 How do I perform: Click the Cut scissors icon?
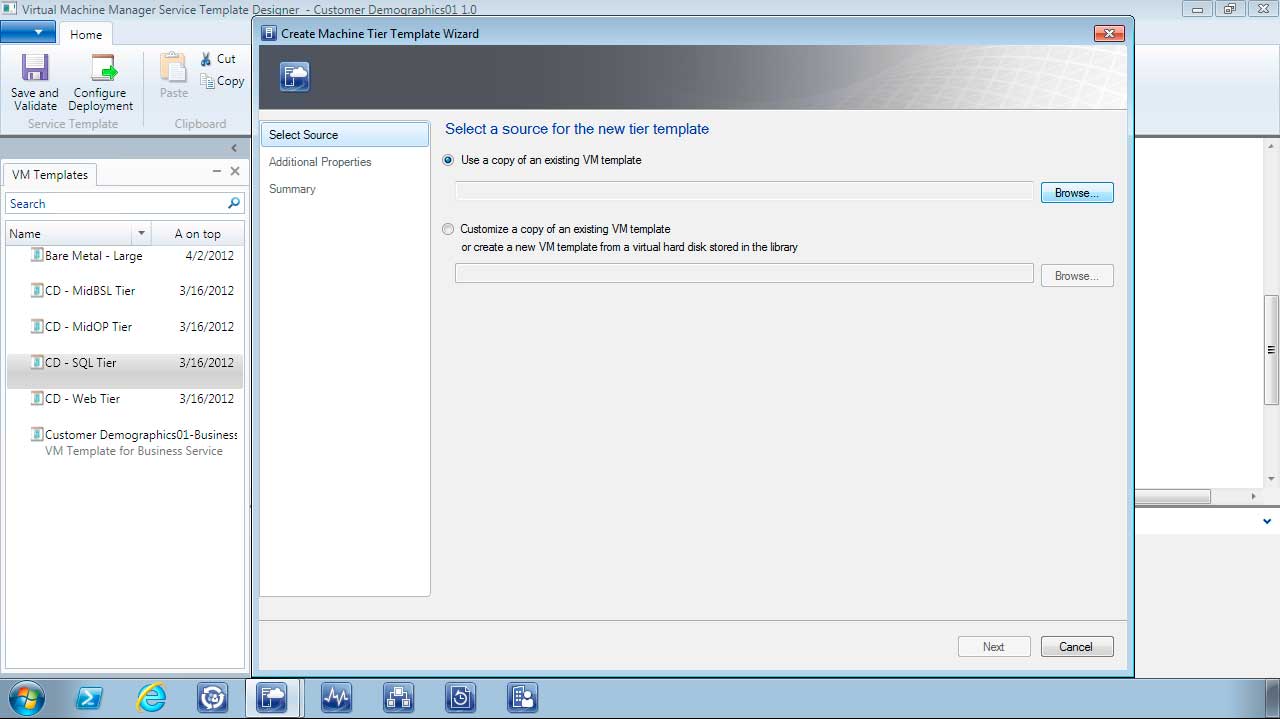206,59
